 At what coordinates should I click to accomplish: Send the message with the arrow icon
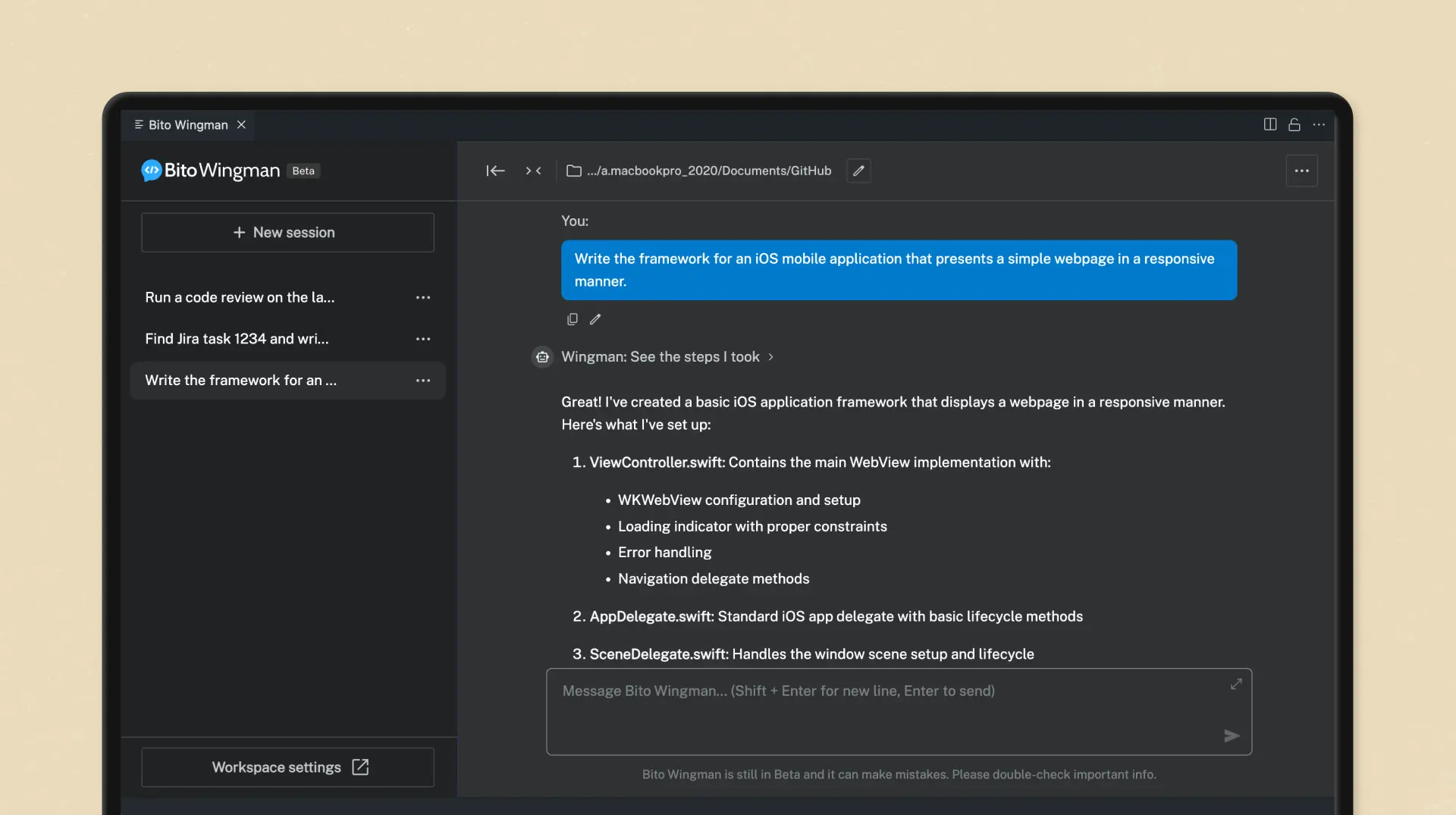1232,735
